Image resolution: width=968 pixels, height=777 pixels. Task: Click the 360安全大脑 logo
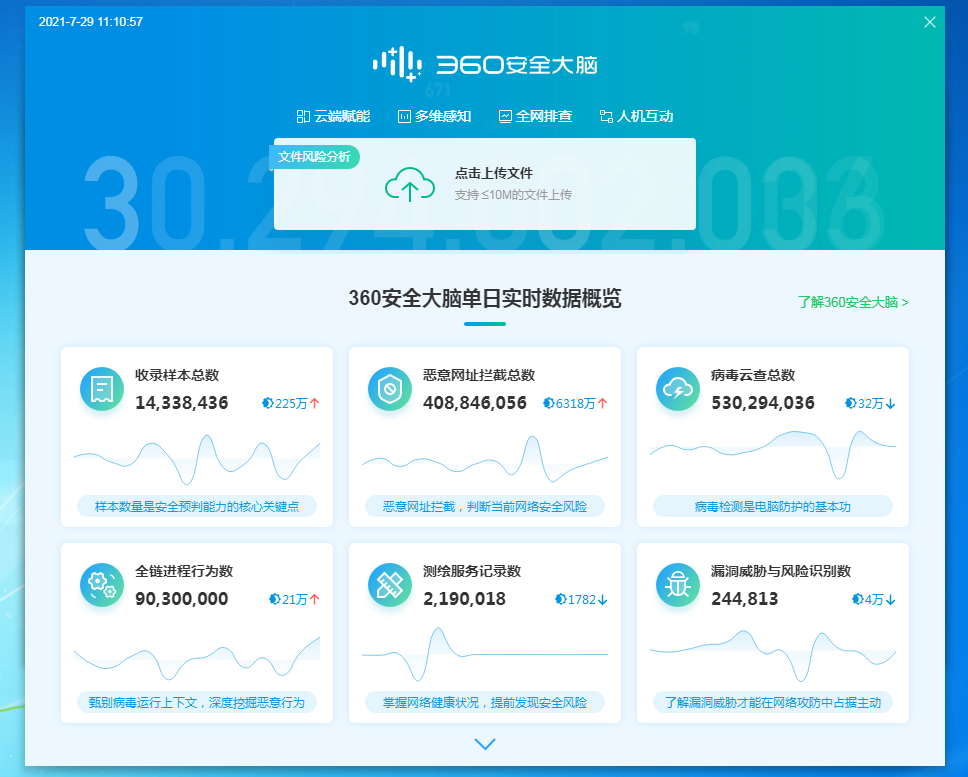tap(484, 64)
